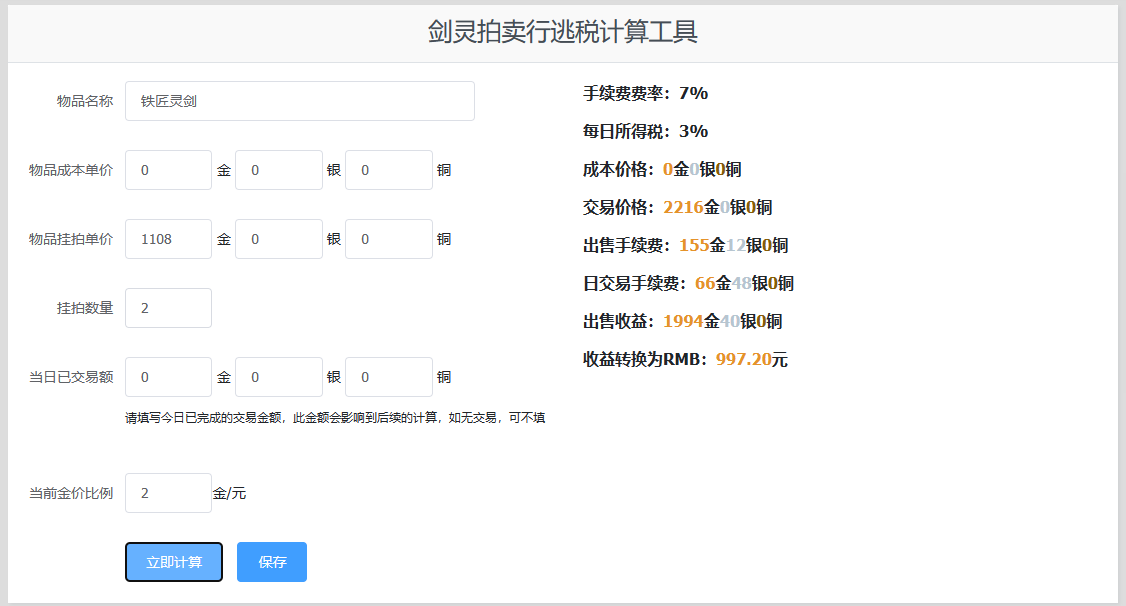This screenshot has width=1126, height=606.
Task: Click the 保存 save button
Action: [272, 561]
